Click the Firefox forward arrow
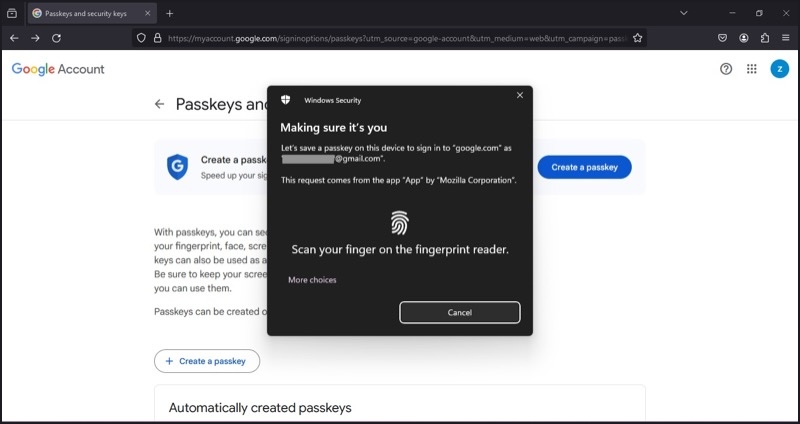 click(35, 38)
